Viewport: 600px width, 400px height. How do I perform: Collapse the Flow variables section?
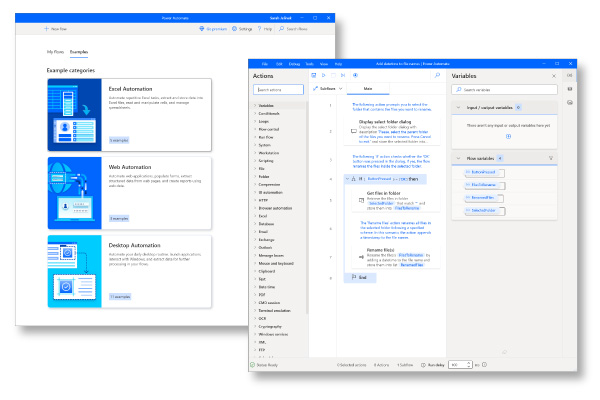click(458, 158)
